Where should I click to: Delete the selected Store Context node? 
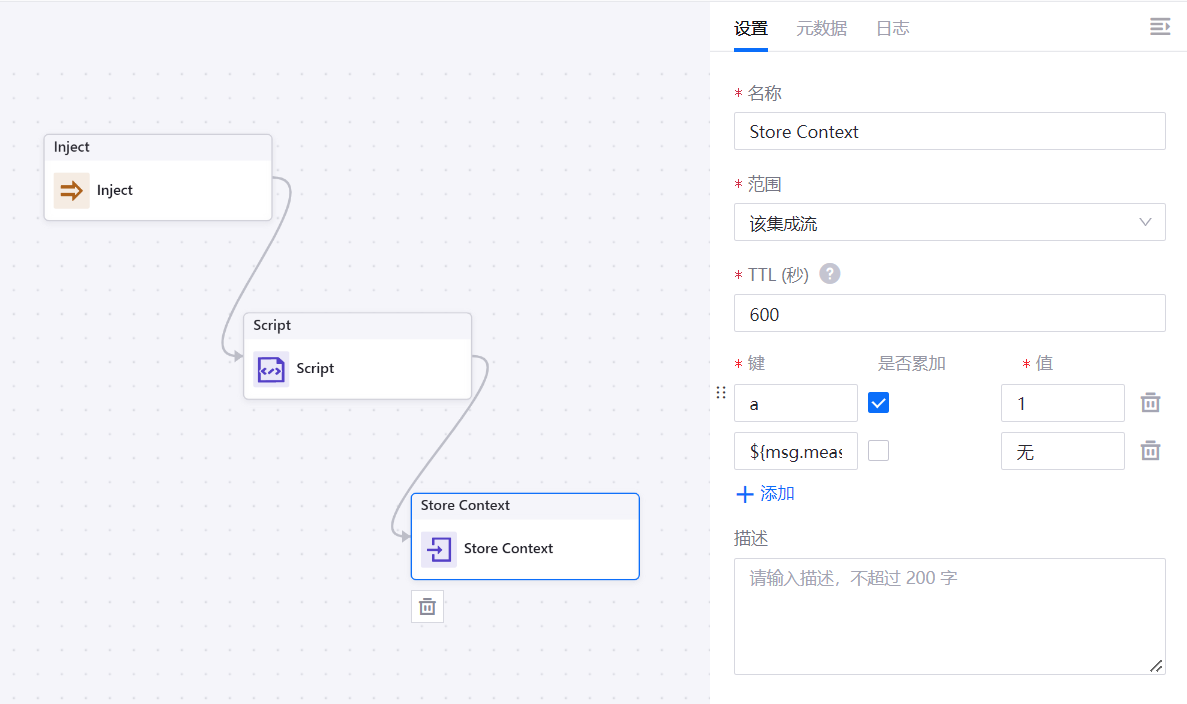[x=427, y=607]
